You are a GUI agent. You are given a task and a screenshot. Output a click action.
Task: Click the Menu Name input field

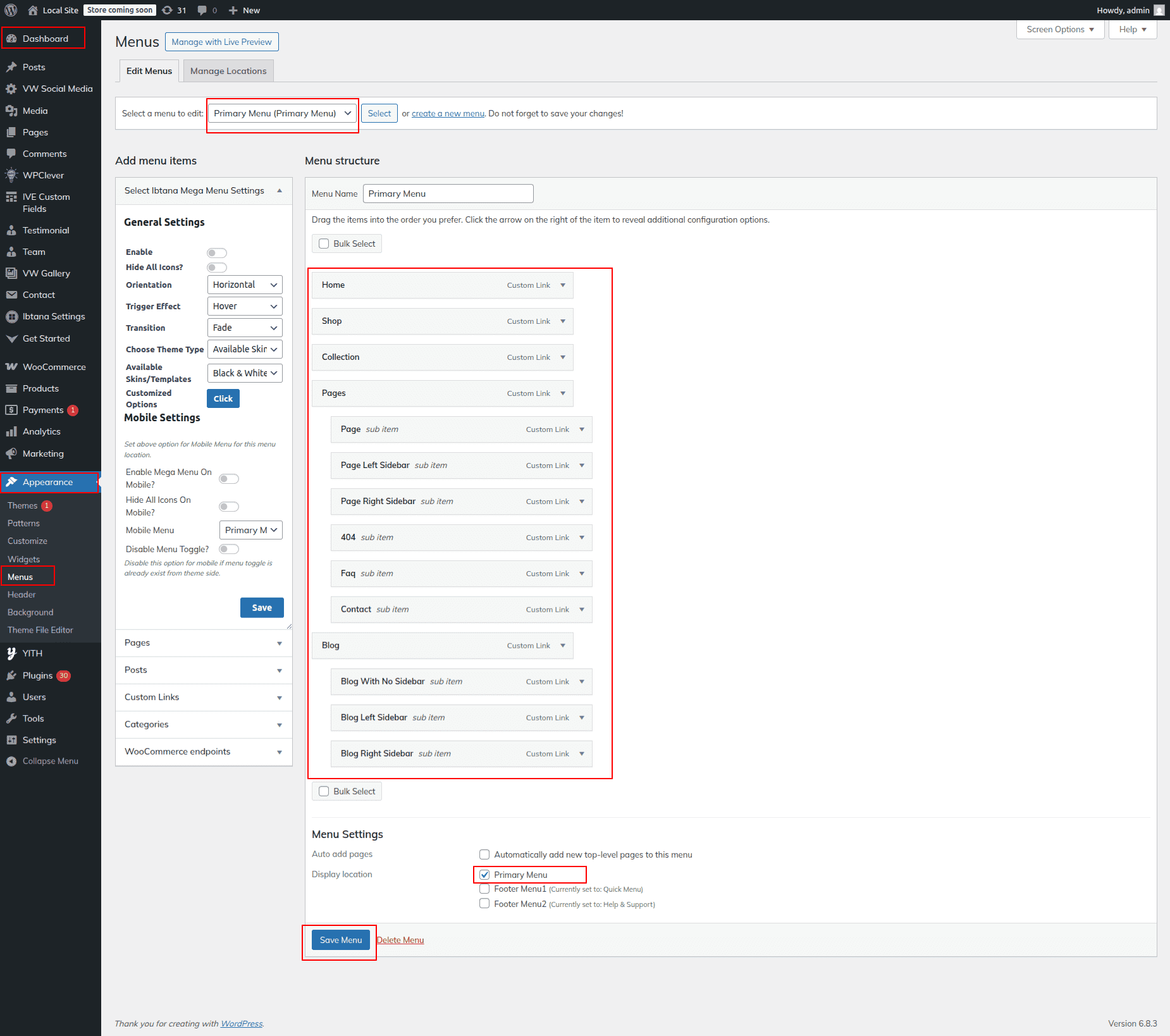pos(448,194)
